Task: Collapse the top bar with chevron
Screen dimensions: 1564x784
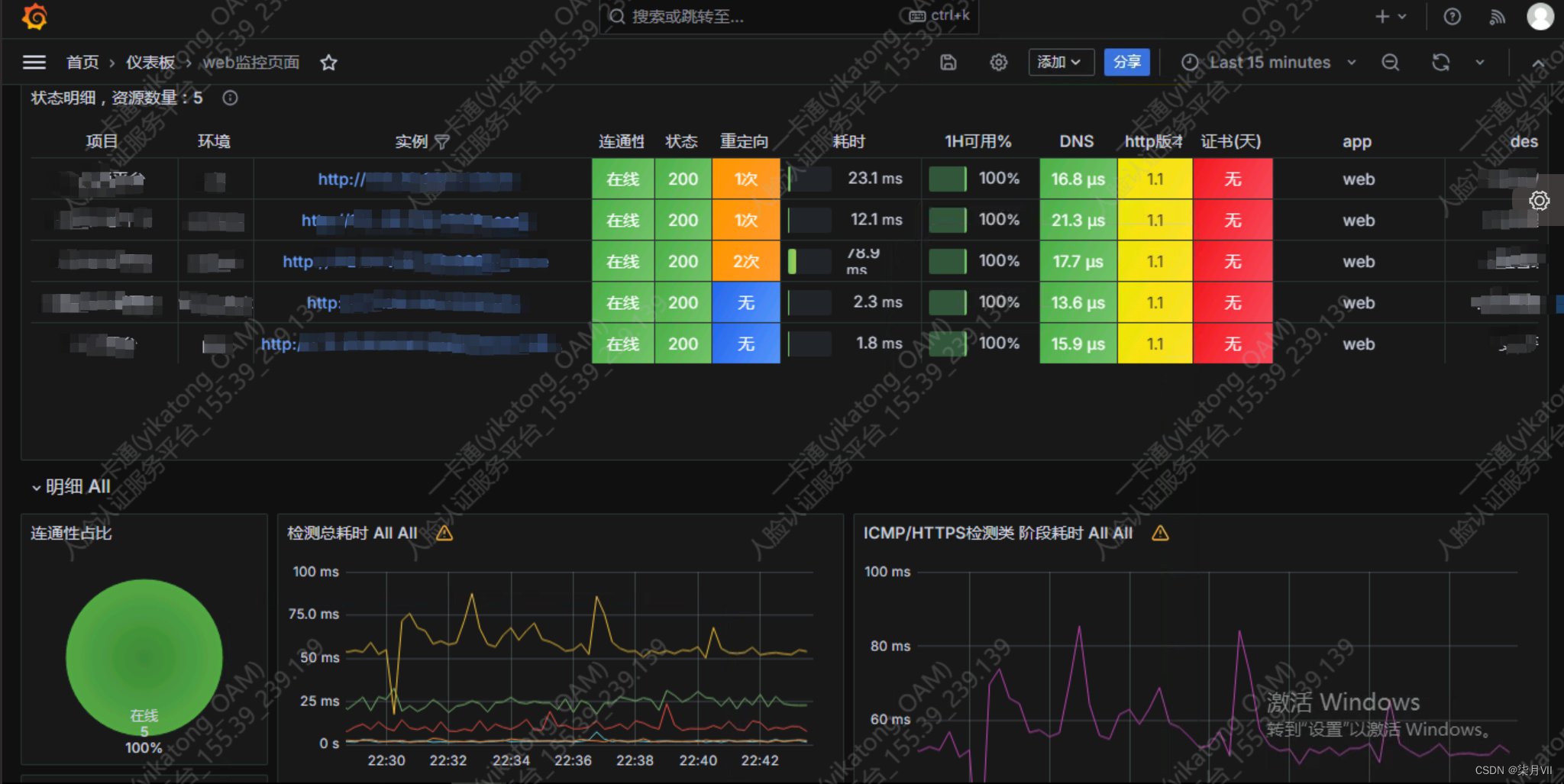Action: 1538,63
